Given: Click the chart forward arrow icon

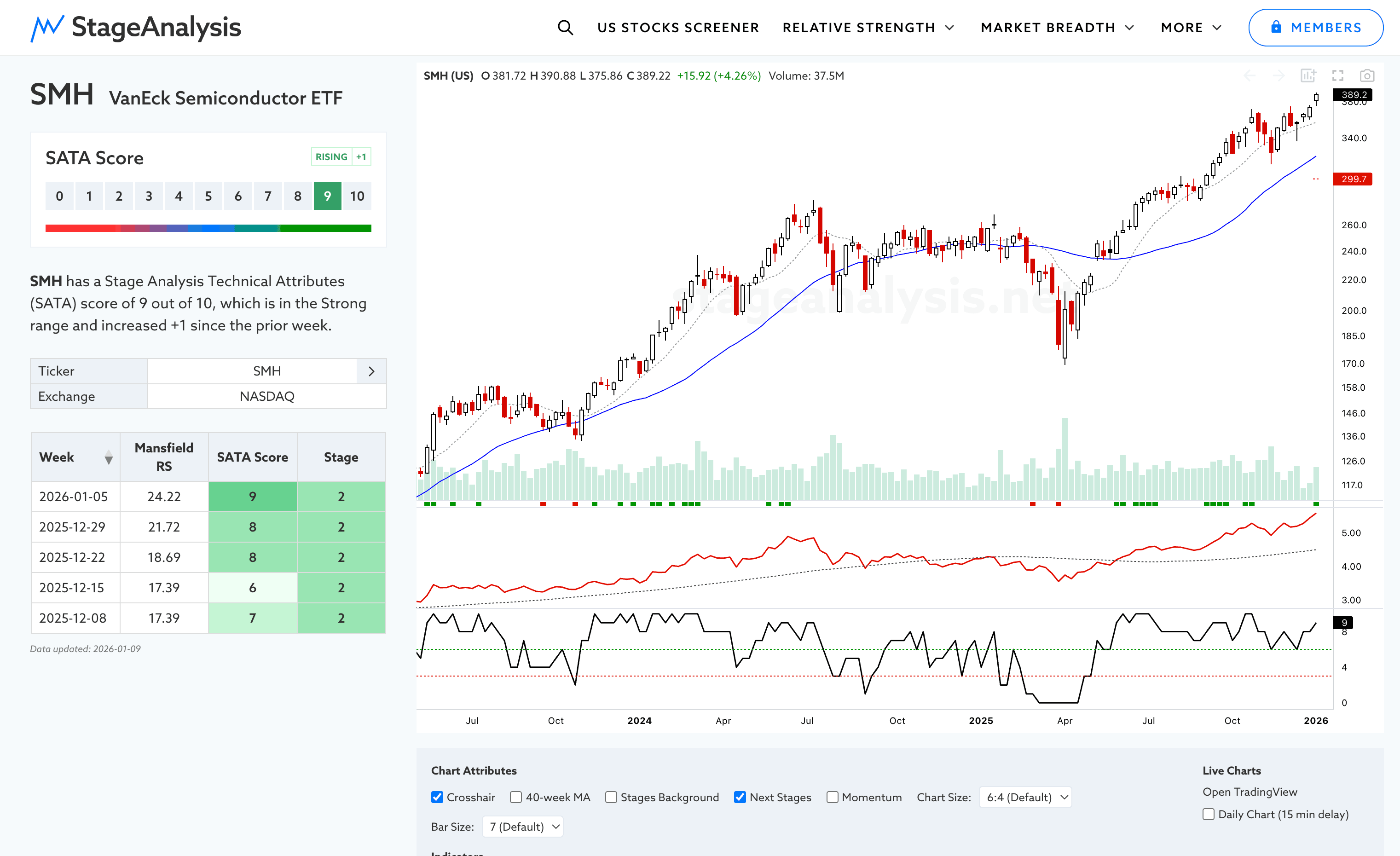Looking at the screenshot, I should 1279,75.
